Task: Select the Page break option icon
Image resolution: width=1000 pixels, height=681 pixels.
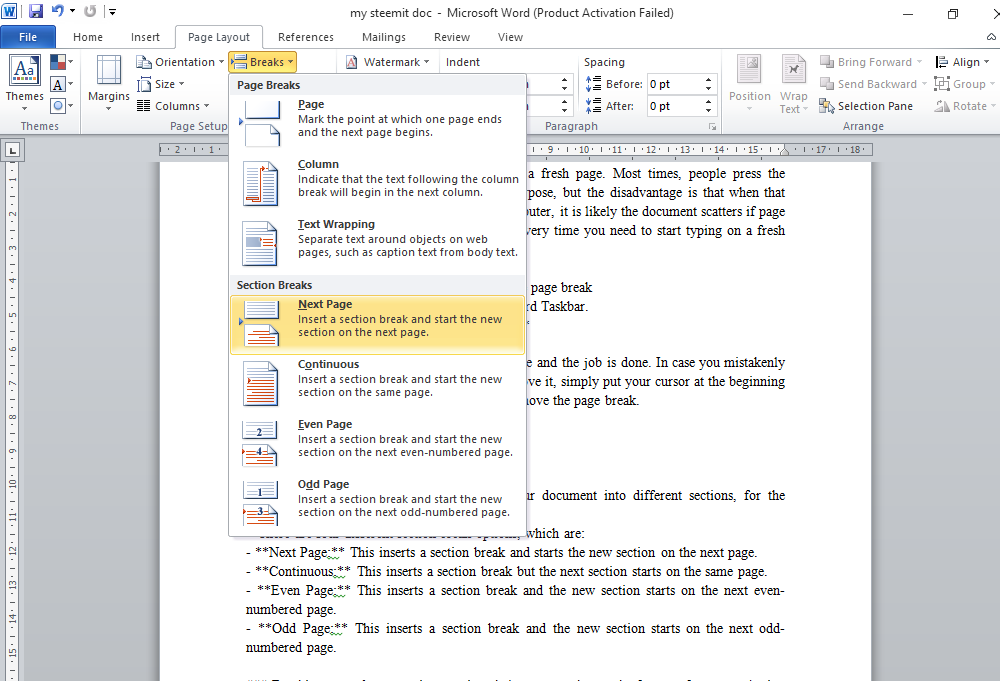Action: tap(261, 120)
